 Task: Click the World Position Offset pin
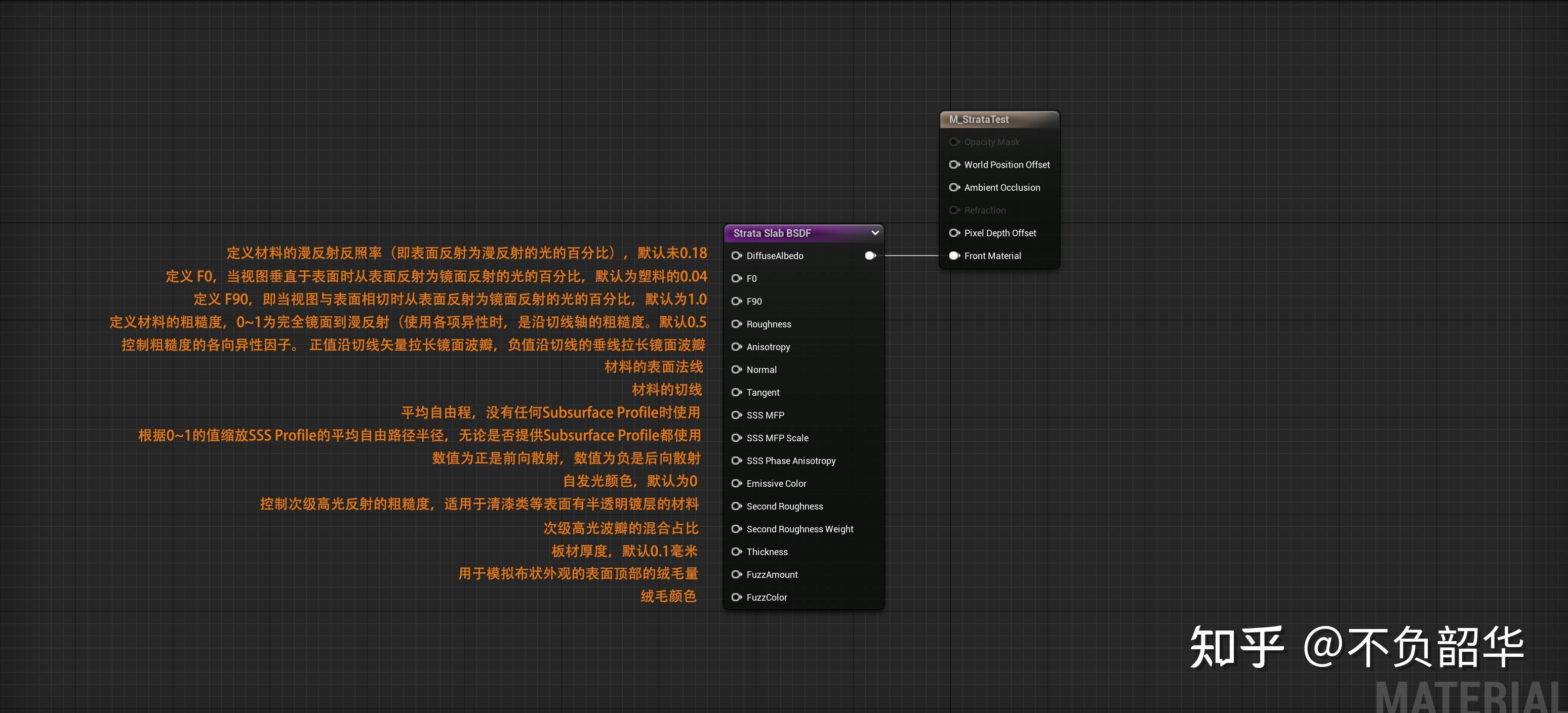click(x=954, y=165)
